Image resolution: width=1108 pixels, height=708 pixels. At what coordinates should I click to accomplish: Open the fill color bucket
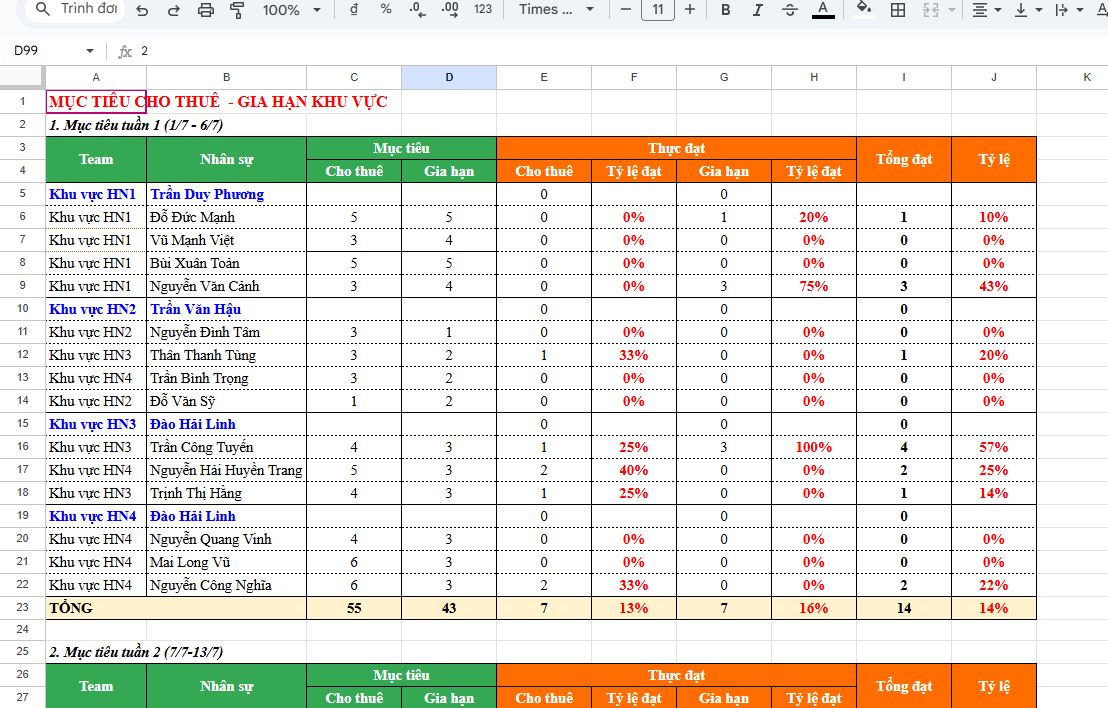coord(864,10)
